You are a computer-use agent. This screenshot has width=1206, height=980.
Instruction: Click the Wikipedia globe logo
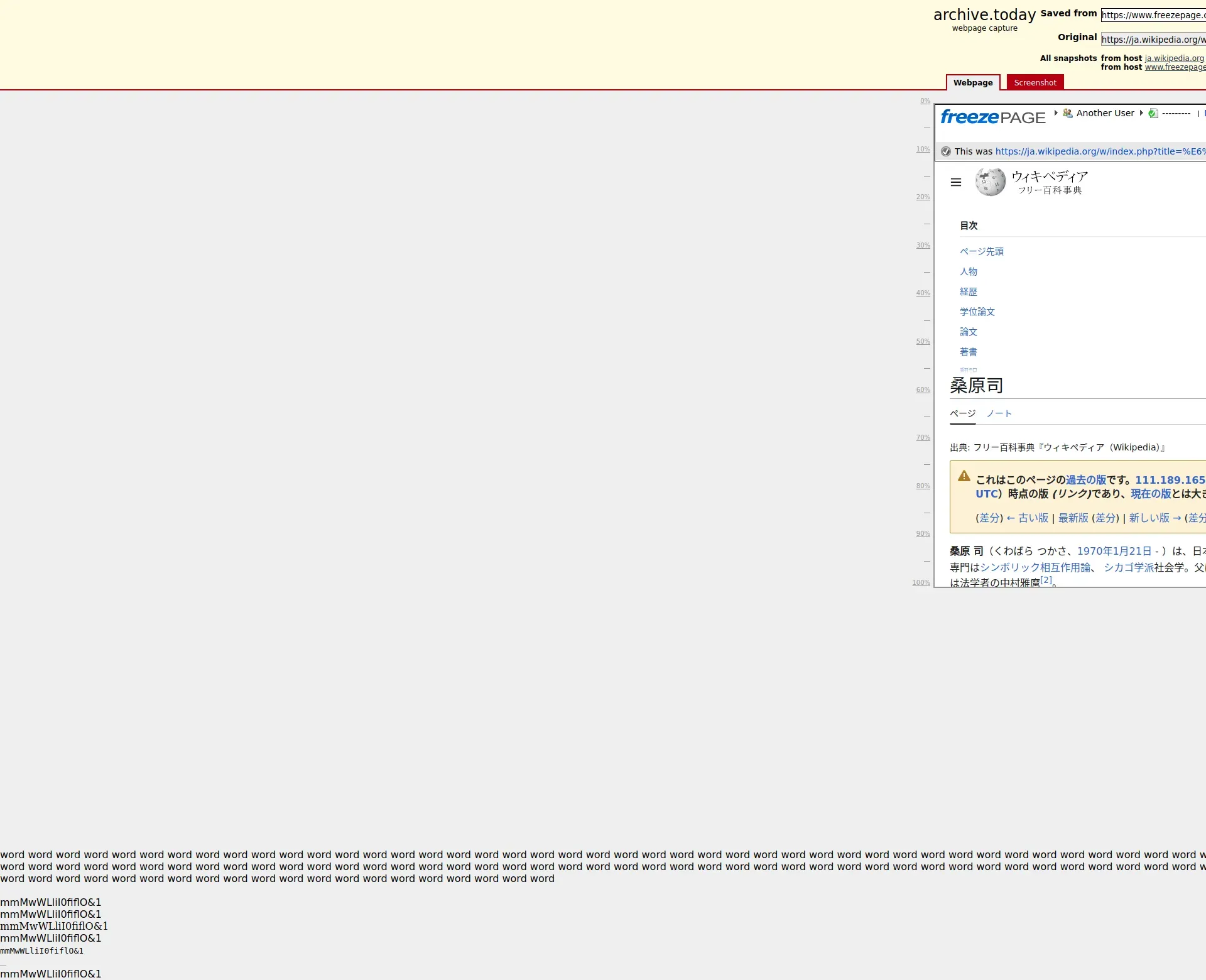(x=990, y=182)
